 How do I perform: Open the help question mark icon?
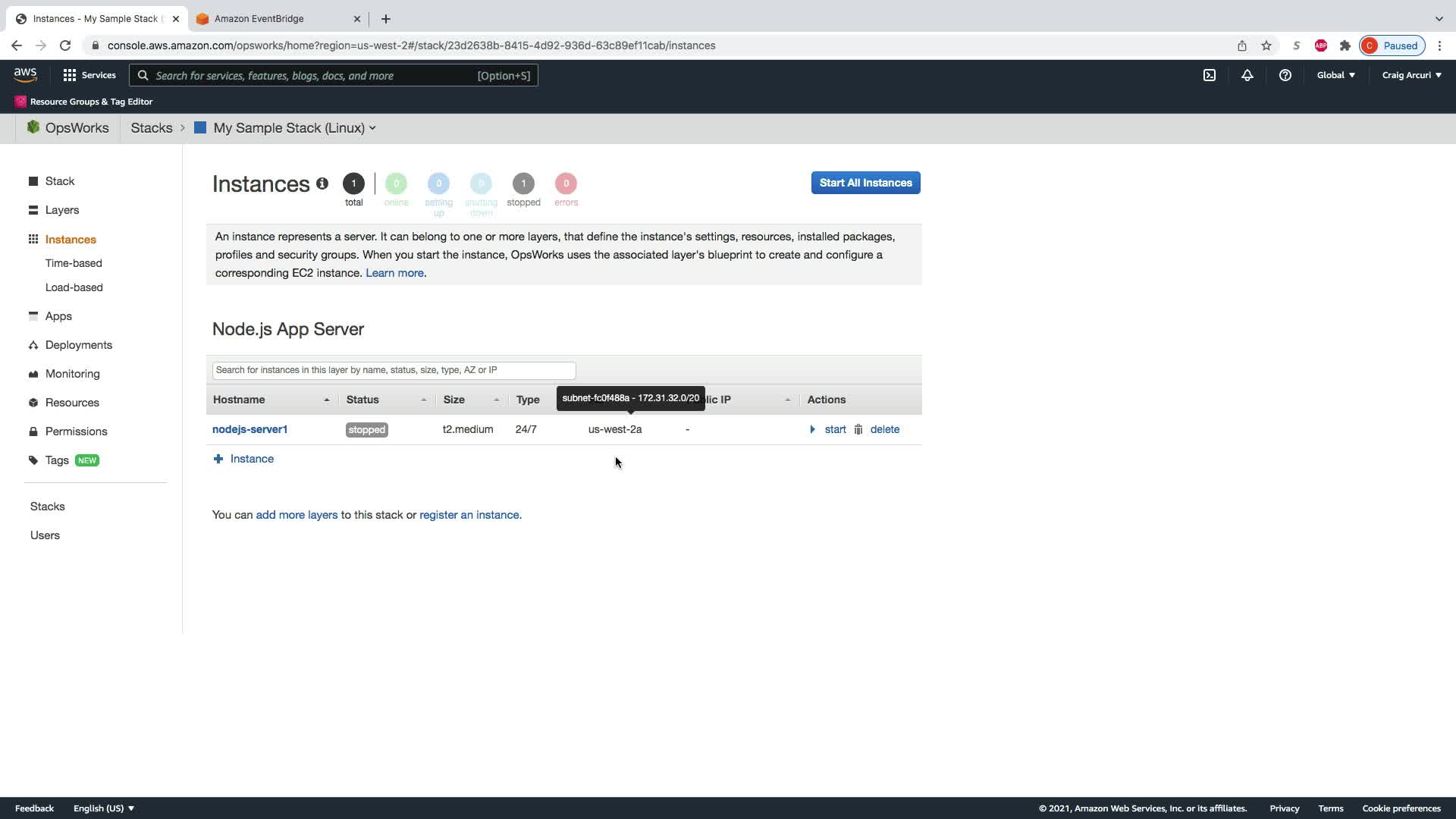pos(1285,75)
